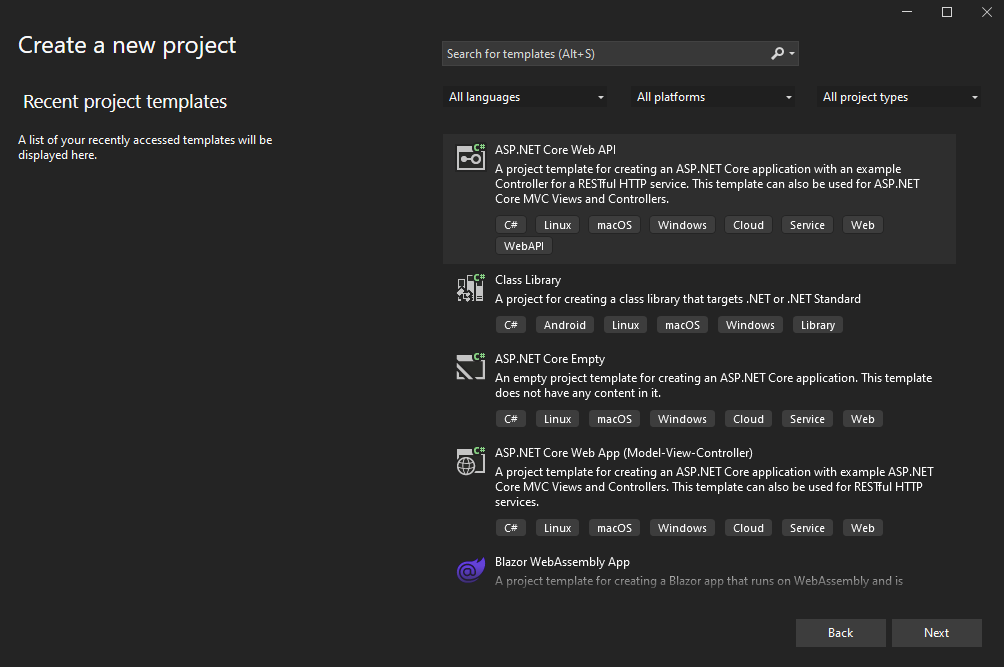Open the All project types dropdown

point(899,97)
